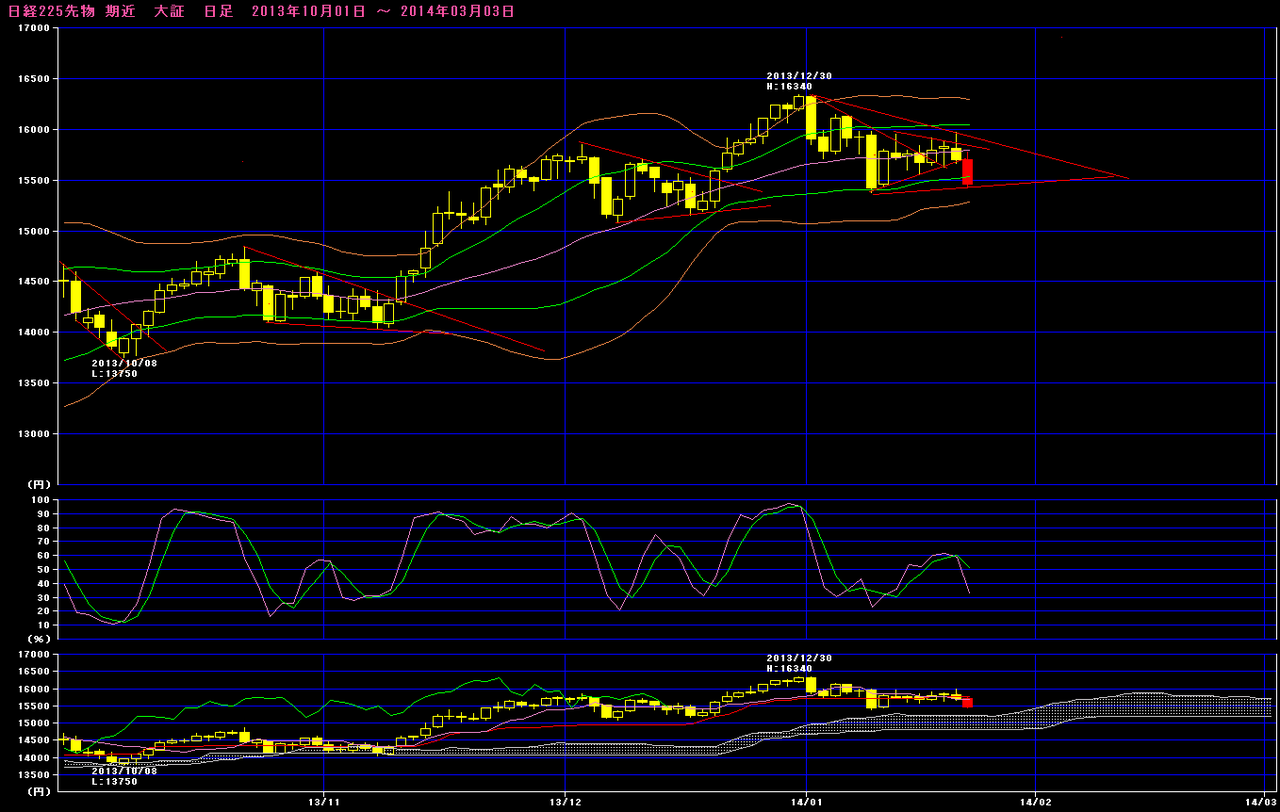Click "16500" on the top price chart axis
The height and width of the screenshot is (812, 1280).
tap(34, 79)
